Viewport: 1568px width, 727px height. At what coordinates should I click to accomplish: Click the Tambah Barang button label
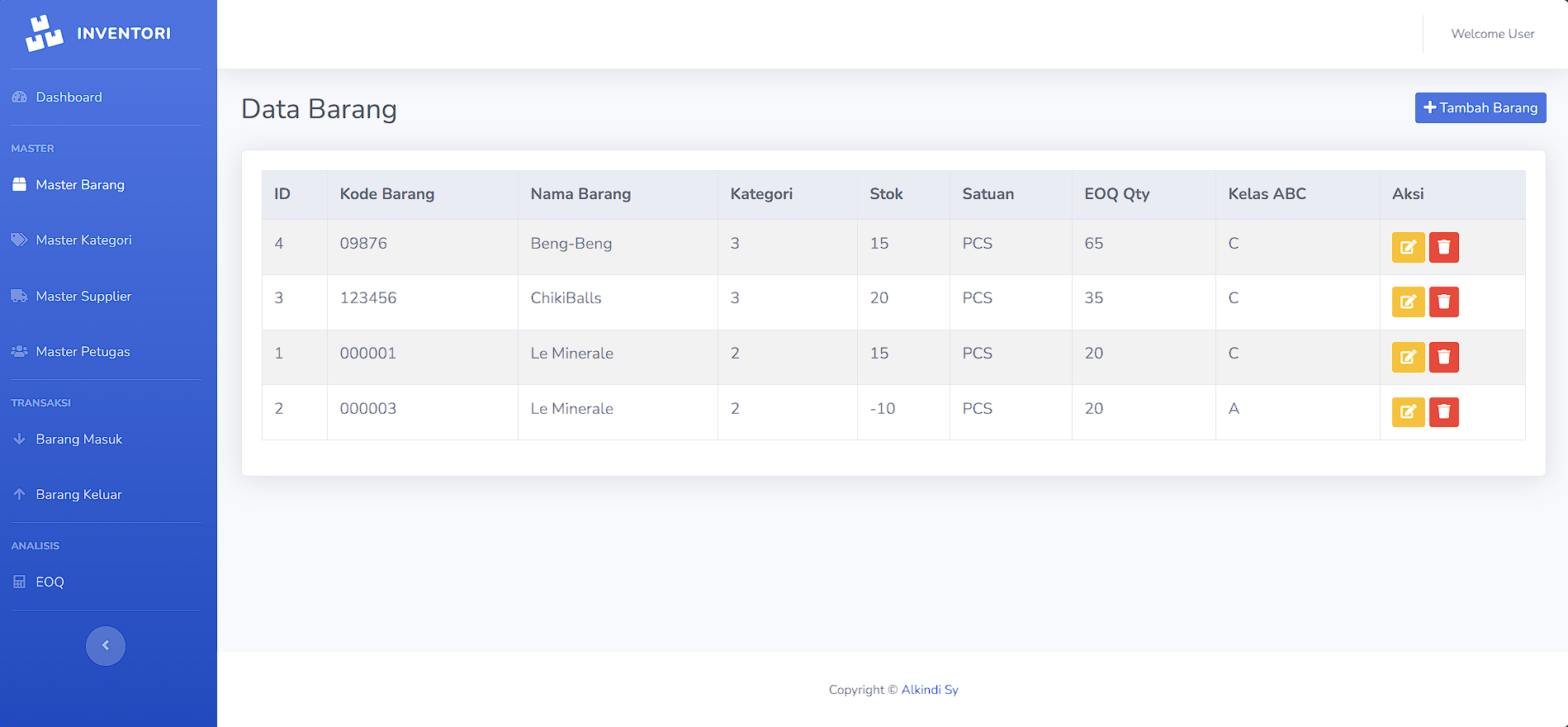pyautogui.click(x=1489, y=107)
